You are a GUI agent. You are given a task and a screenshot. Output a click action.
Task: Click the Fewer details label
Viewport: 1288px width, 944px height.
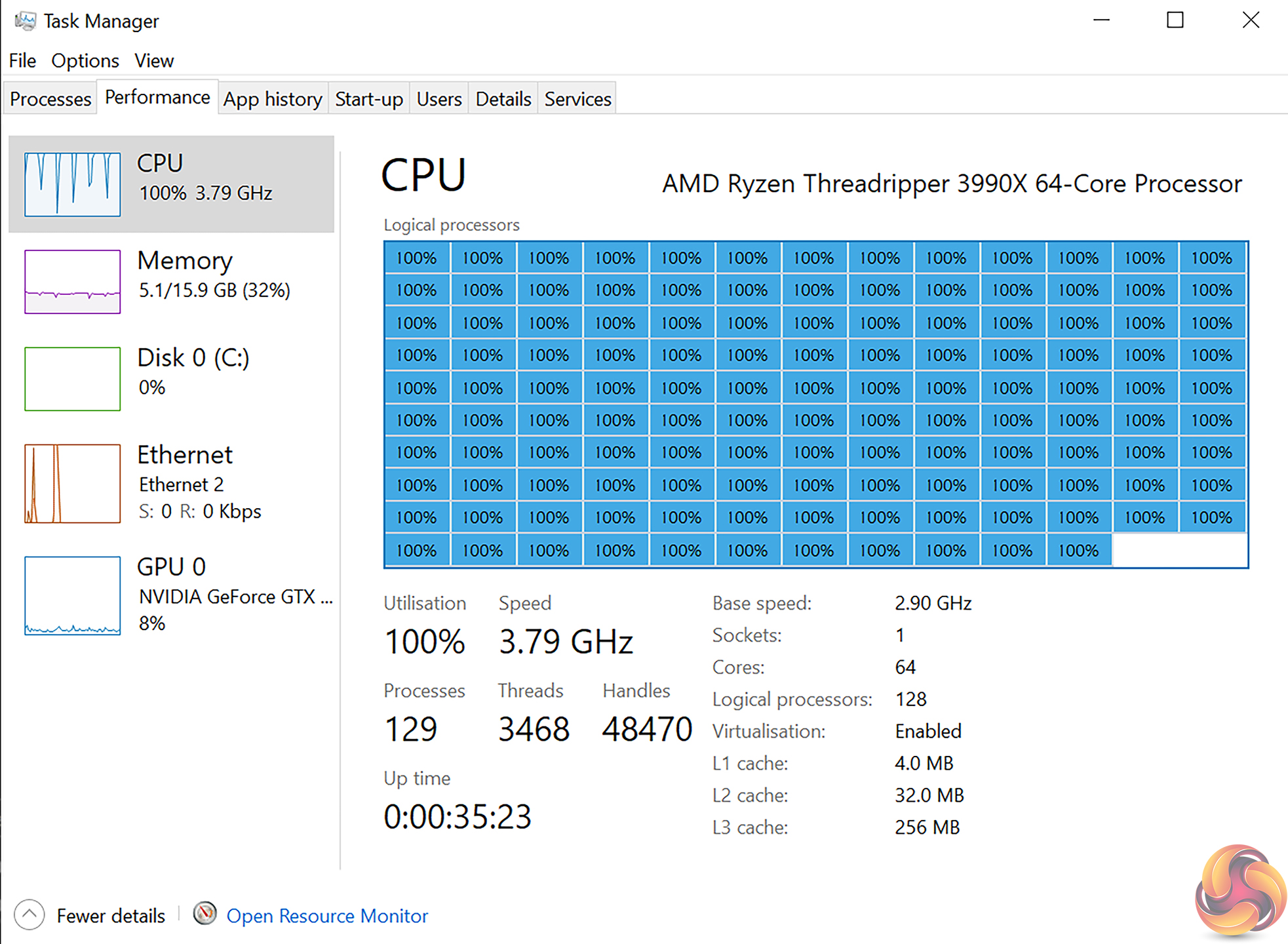point(111,916)
